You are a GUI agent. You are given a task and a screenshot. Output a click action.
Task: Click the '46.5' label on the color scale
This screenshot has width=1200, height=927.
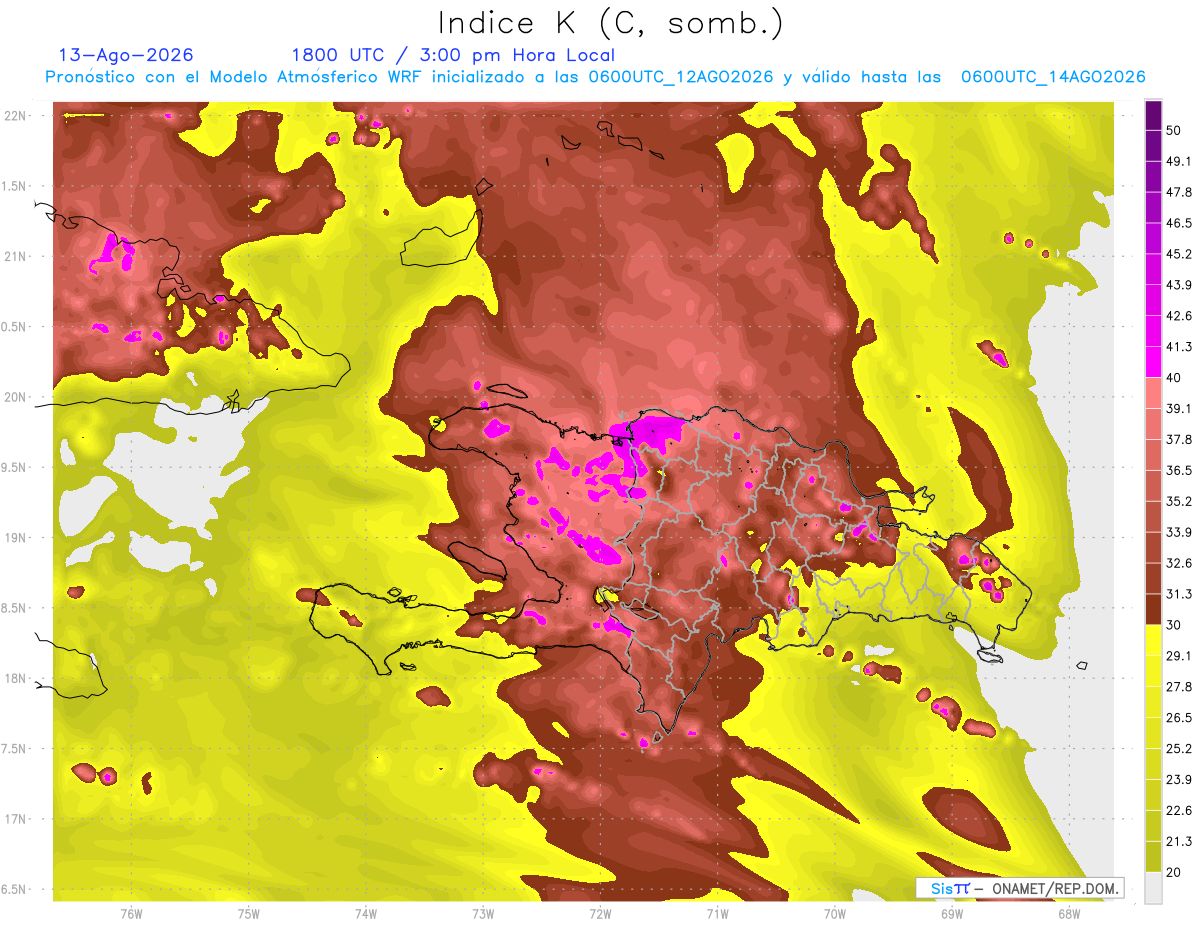[x=1179, y=224]
